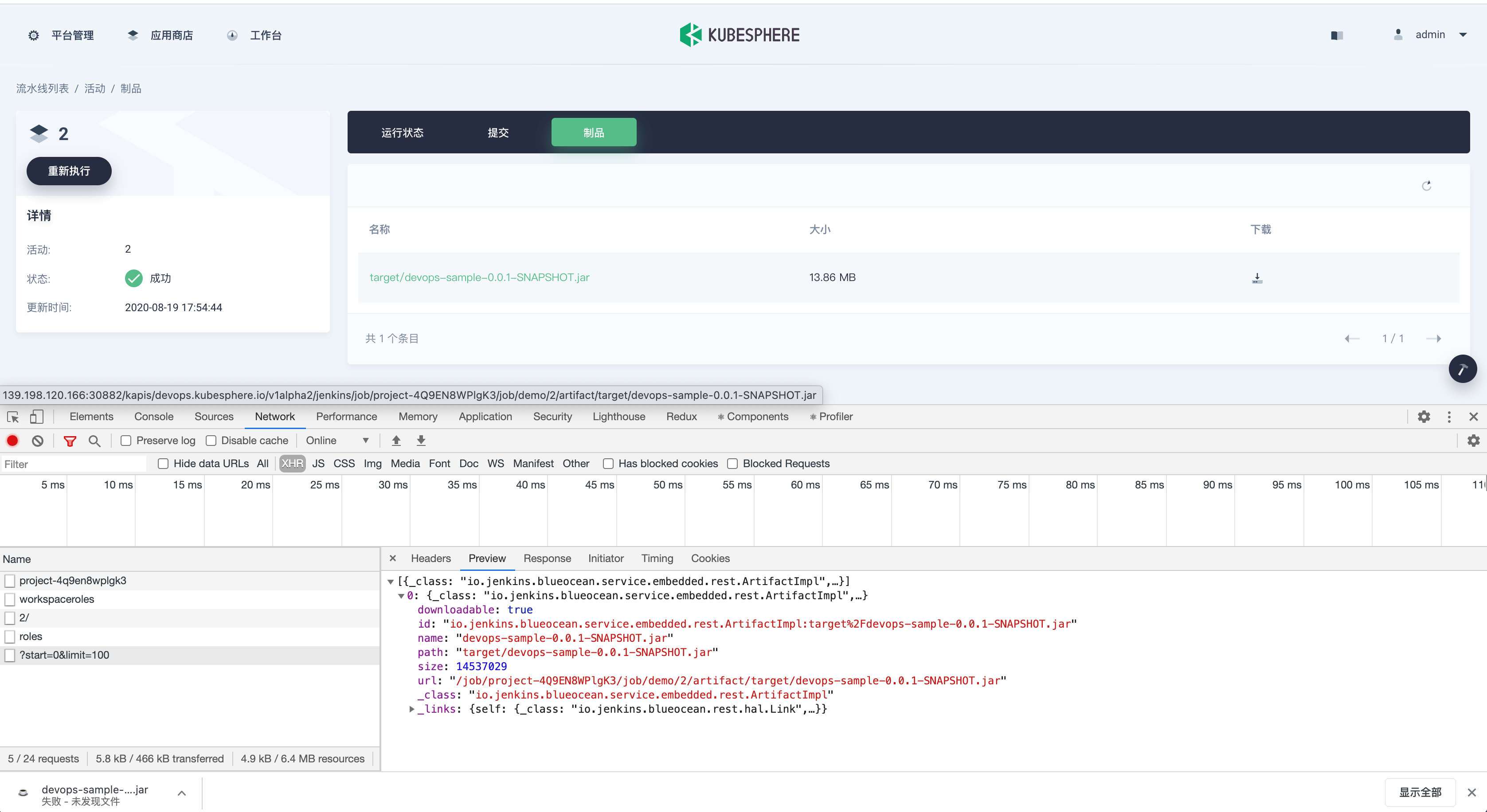Switch to the 运行状态 tab

click(403, 133)
